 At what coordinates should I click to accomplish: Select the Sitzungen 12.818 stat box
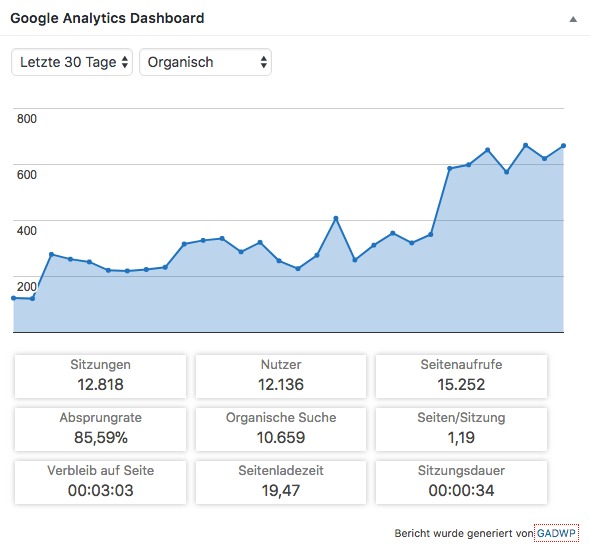tap(100, 376)
